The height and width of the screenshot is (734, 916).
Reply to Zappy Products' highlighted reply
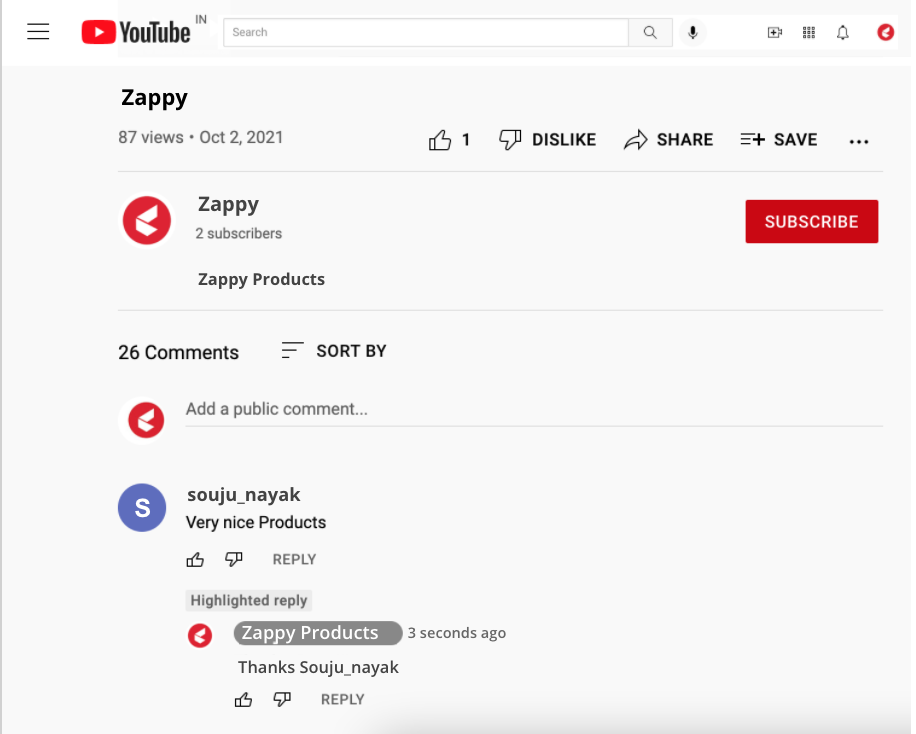tap(342, 700)
